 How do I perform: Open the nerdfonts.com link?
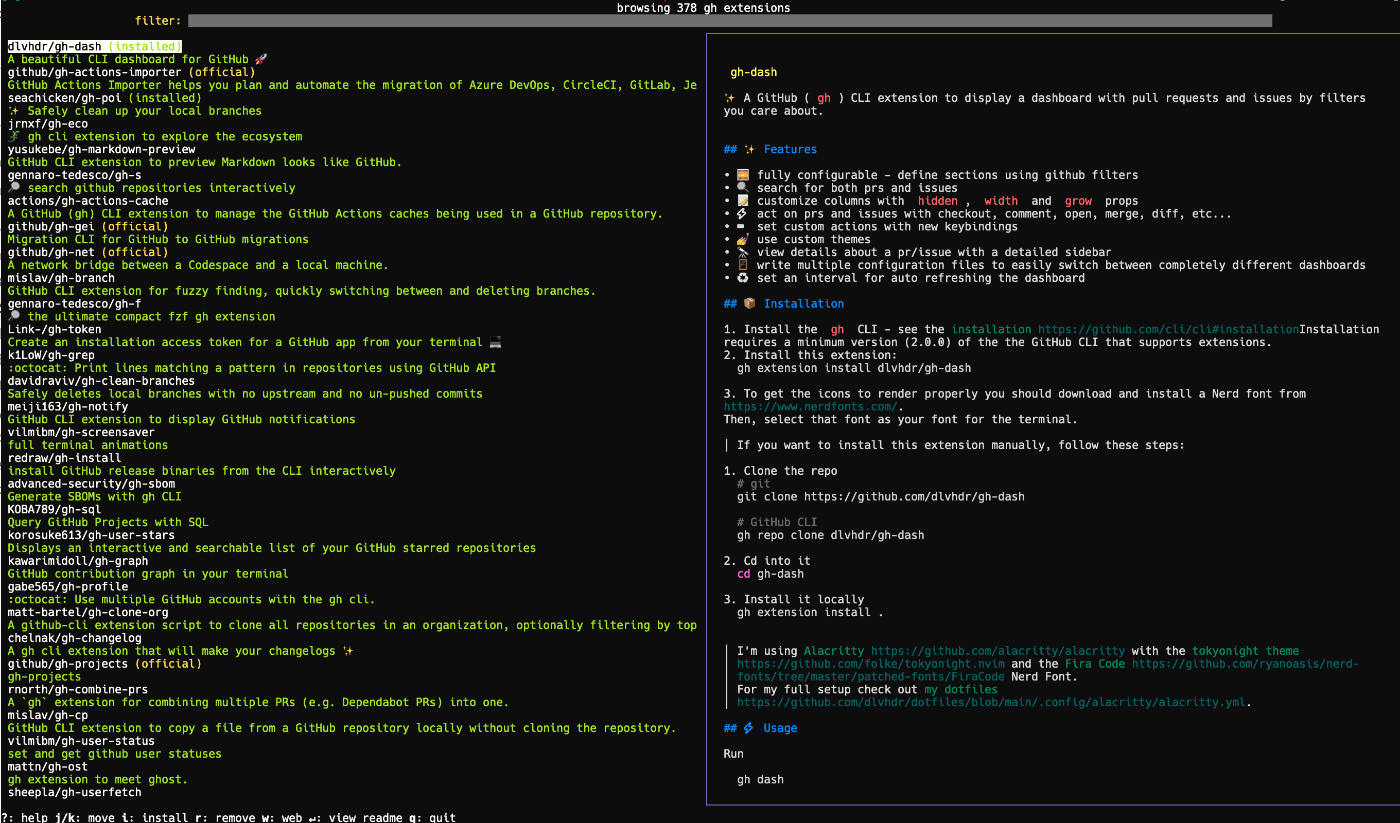810,407
